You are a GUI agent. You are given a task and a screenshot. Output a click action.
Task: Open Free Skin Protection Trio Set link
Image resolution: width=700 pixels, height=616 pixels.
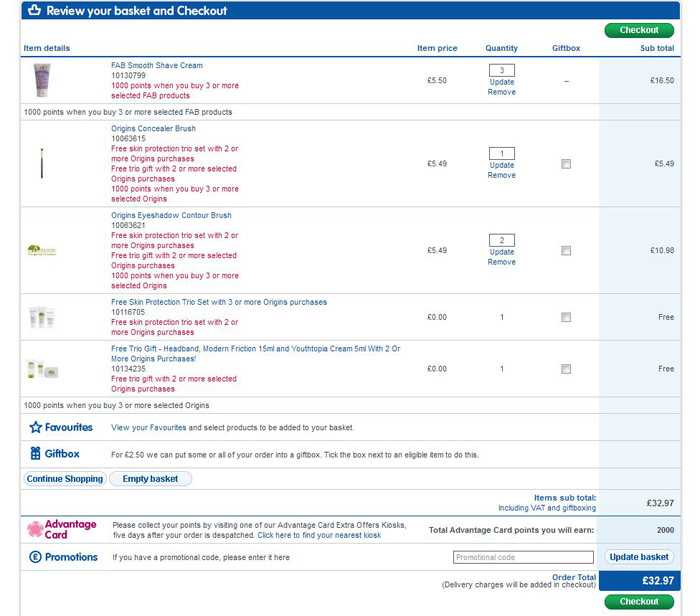click(219, 302)
